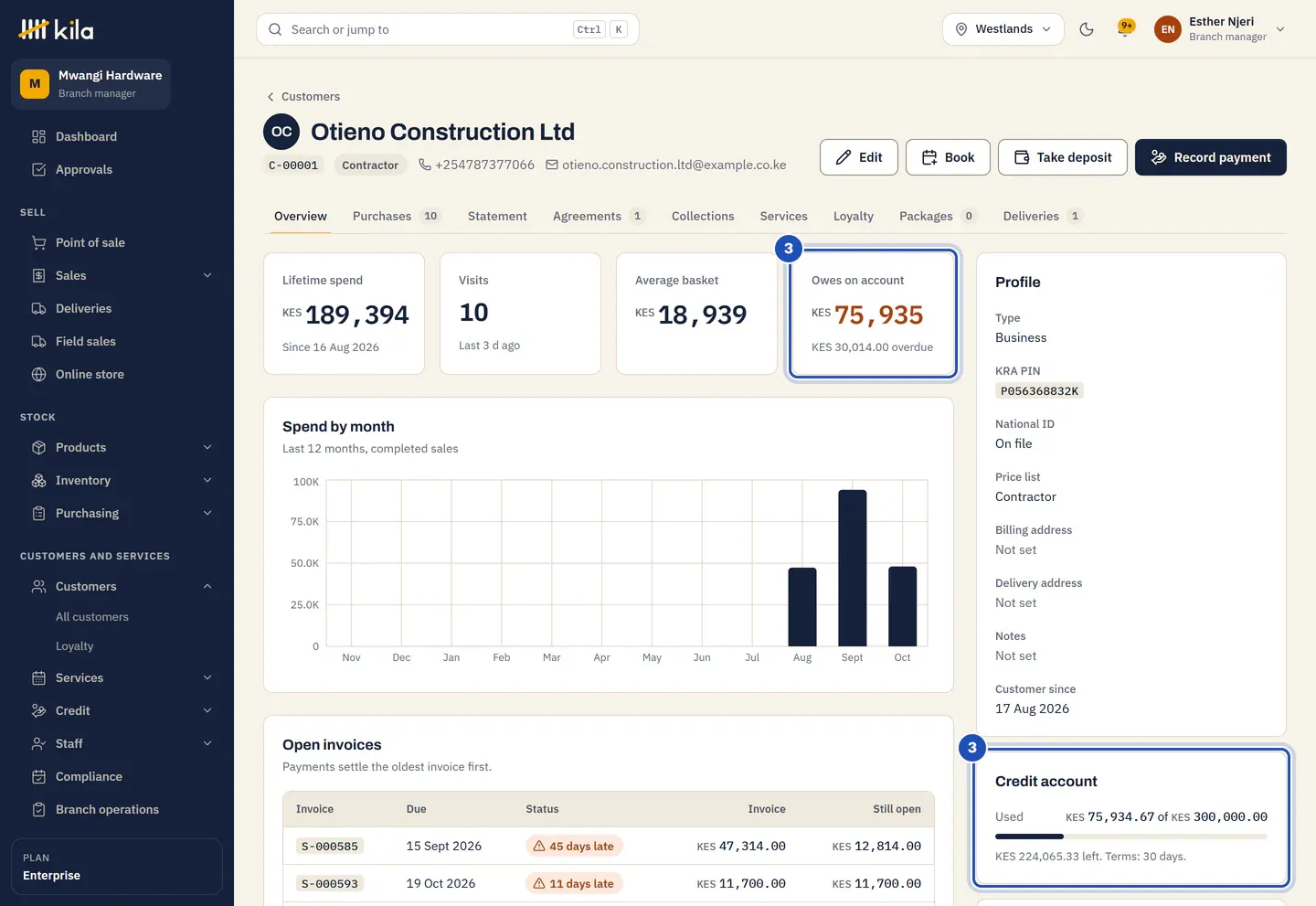
Task: Click the Compliance calendar icon
Action: click(x=38, y=776)
